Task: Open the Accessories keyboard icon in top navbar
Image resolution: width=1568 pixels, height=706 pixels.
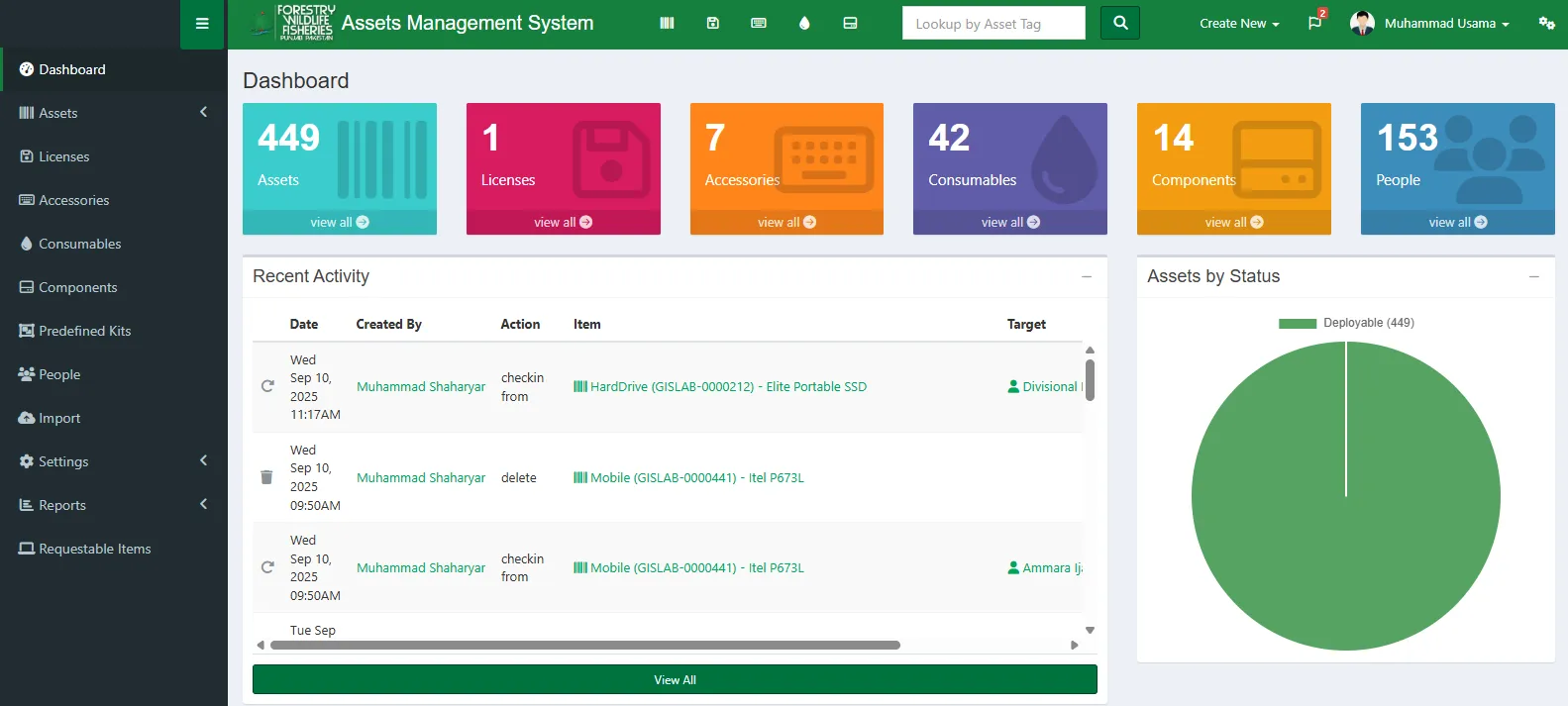Action: tap(759, 23)
